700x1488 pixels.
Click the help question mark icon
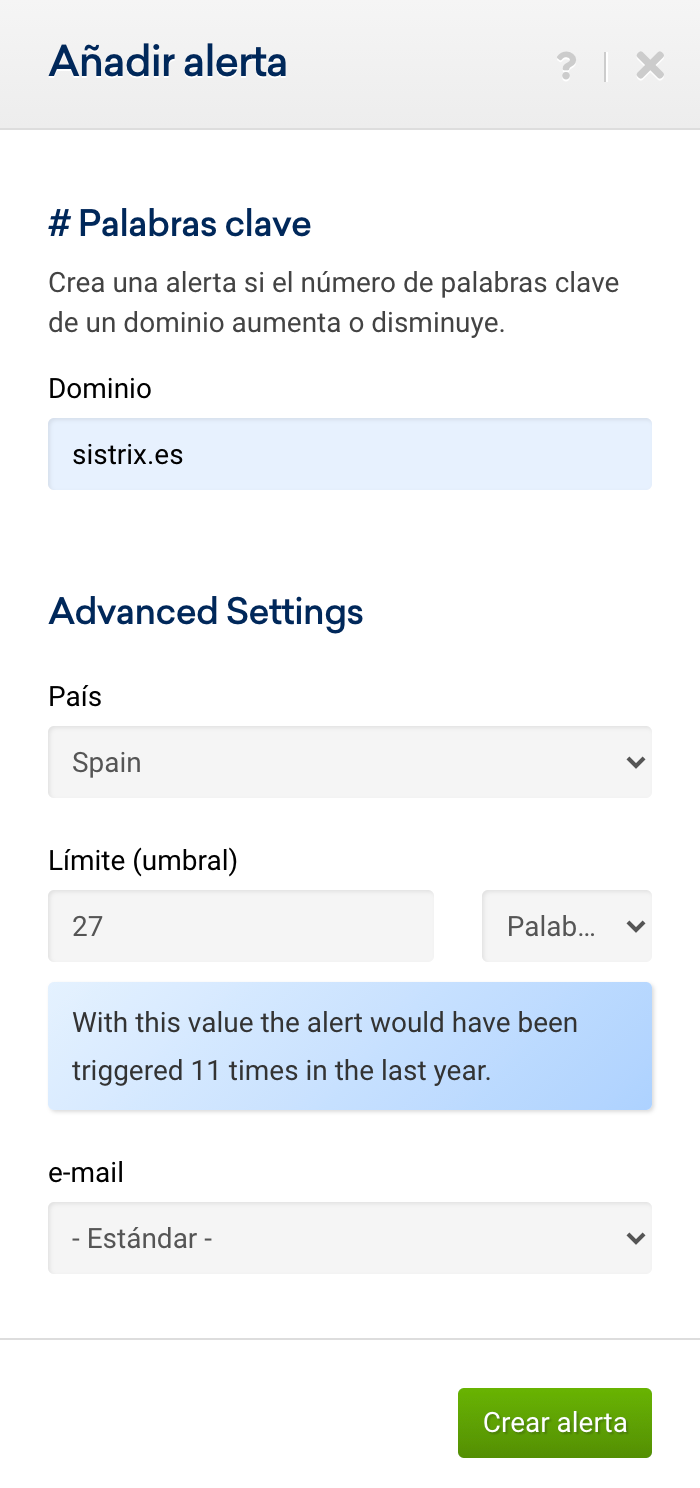[x=566, y=66]
